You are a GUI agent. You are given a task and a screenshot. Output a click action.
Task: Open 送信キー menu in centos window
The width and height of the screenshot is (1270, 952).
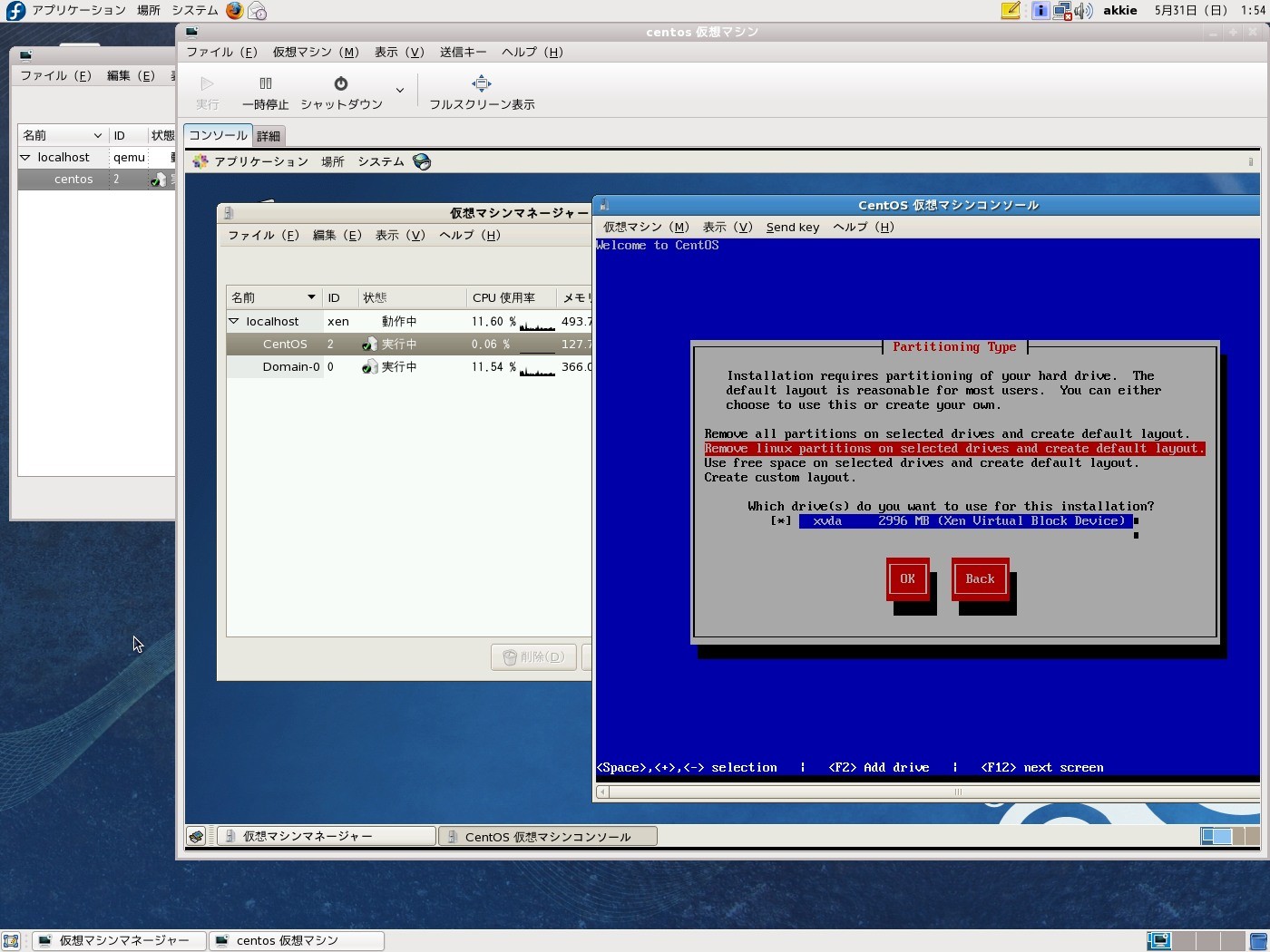click(x=463, y=52)
